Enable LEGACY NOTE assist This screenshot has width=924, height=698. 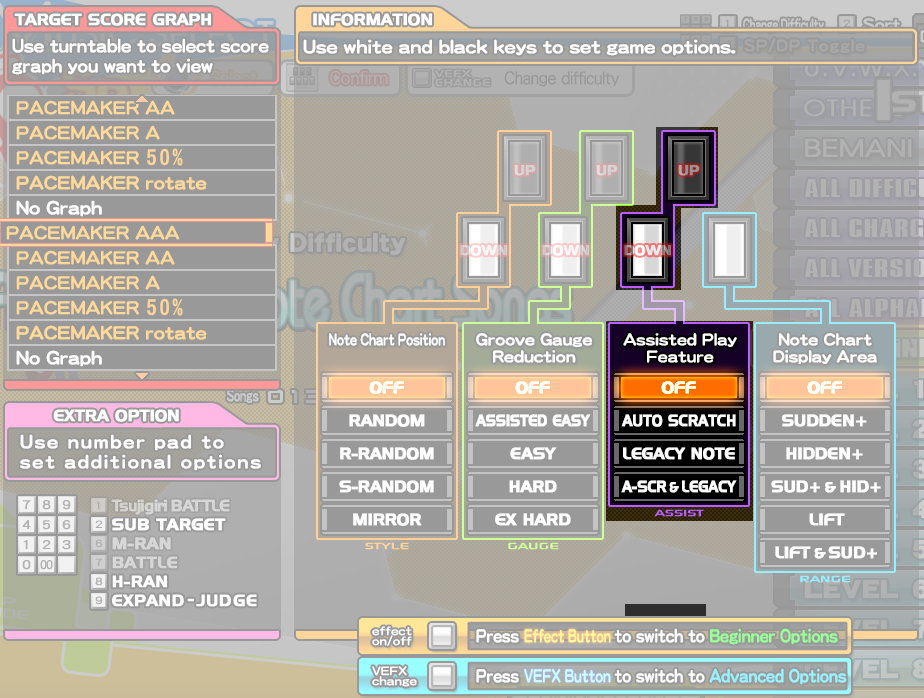click(x=679, y=453)
